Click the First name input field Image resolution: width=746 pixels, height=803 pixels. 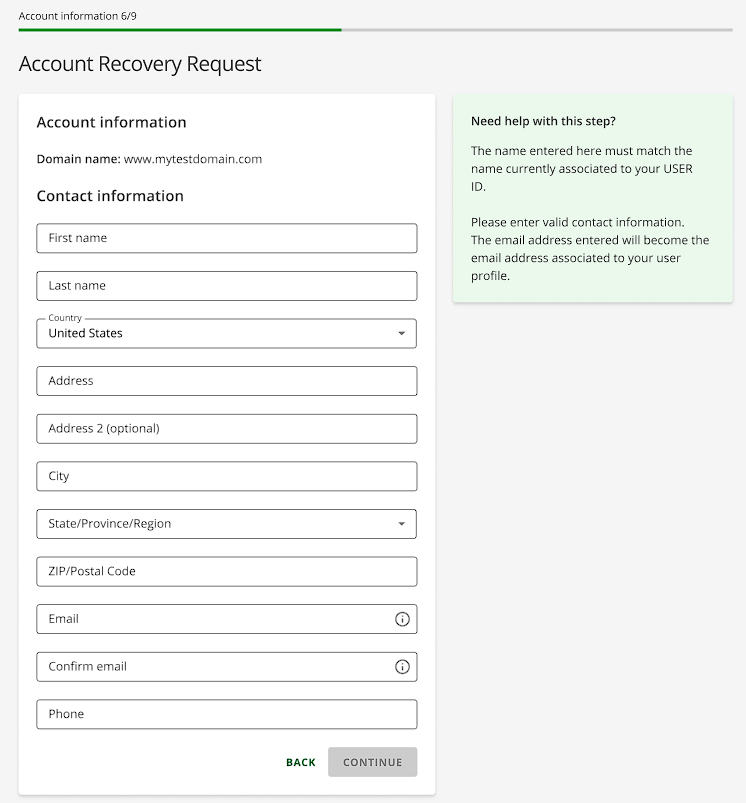[226, 238]
